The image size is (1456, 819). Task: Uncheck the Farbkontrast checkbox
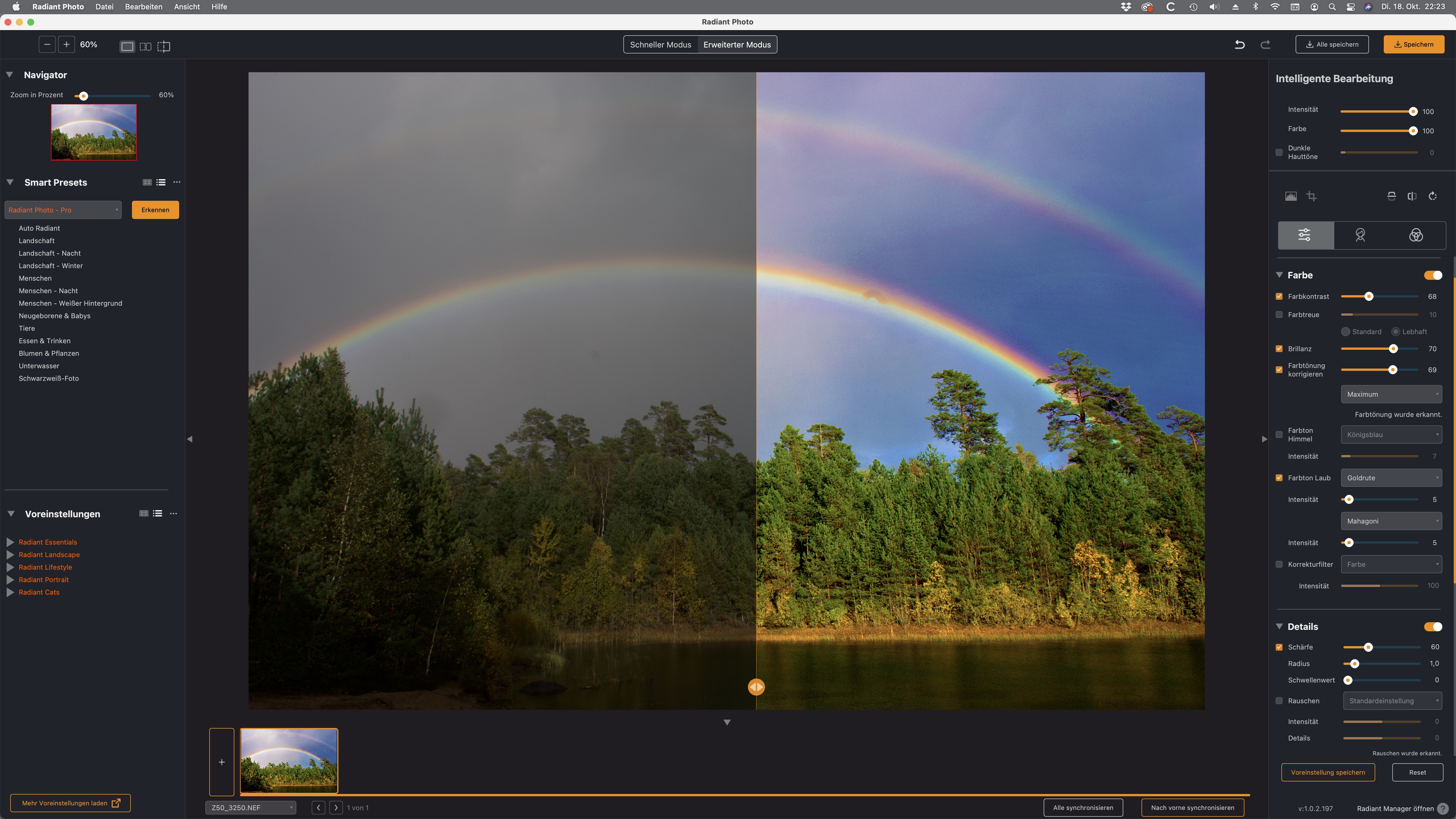click(1279, 296)
